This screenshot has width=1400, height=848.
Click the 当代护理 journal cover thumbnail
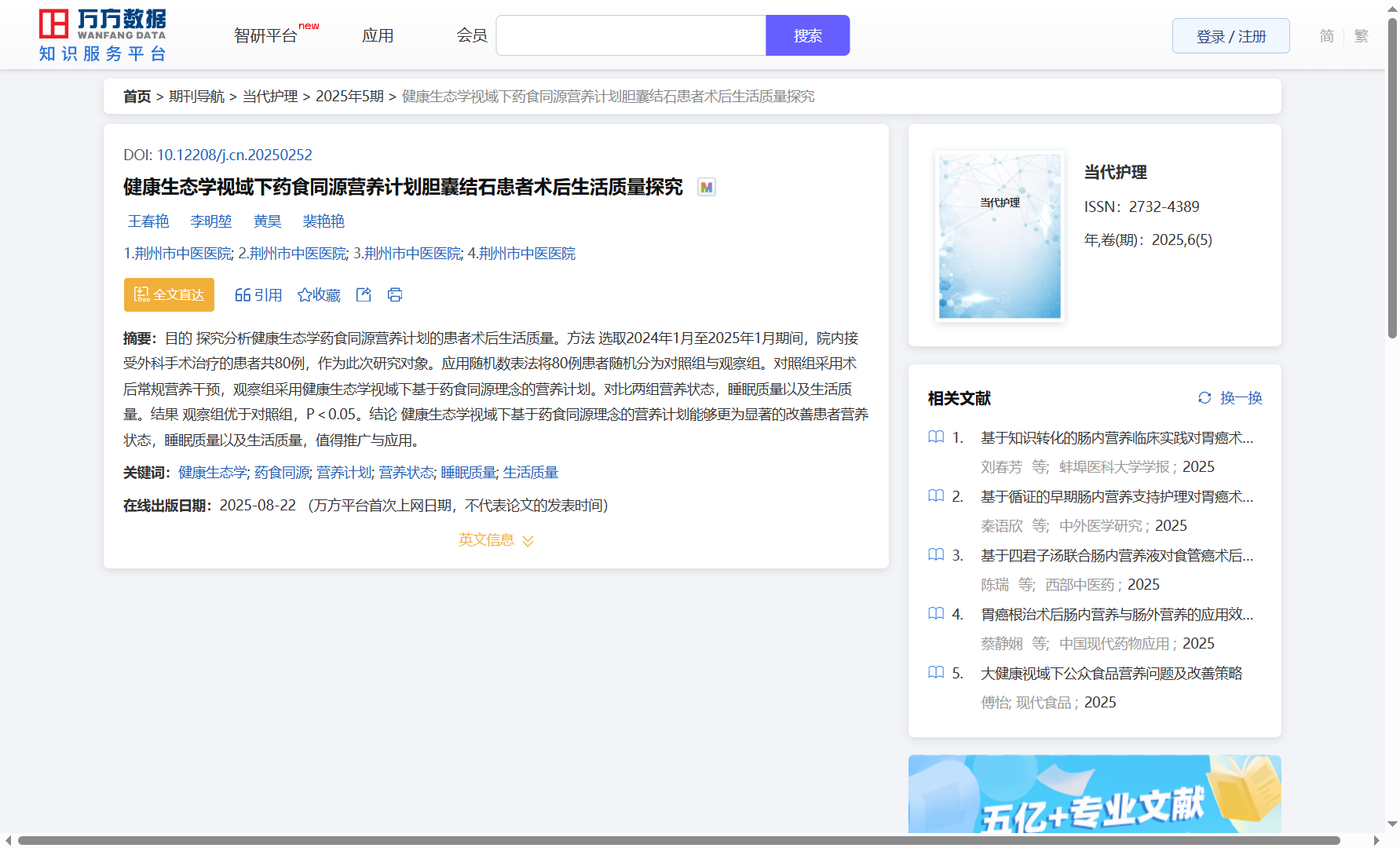[1000, 236]
